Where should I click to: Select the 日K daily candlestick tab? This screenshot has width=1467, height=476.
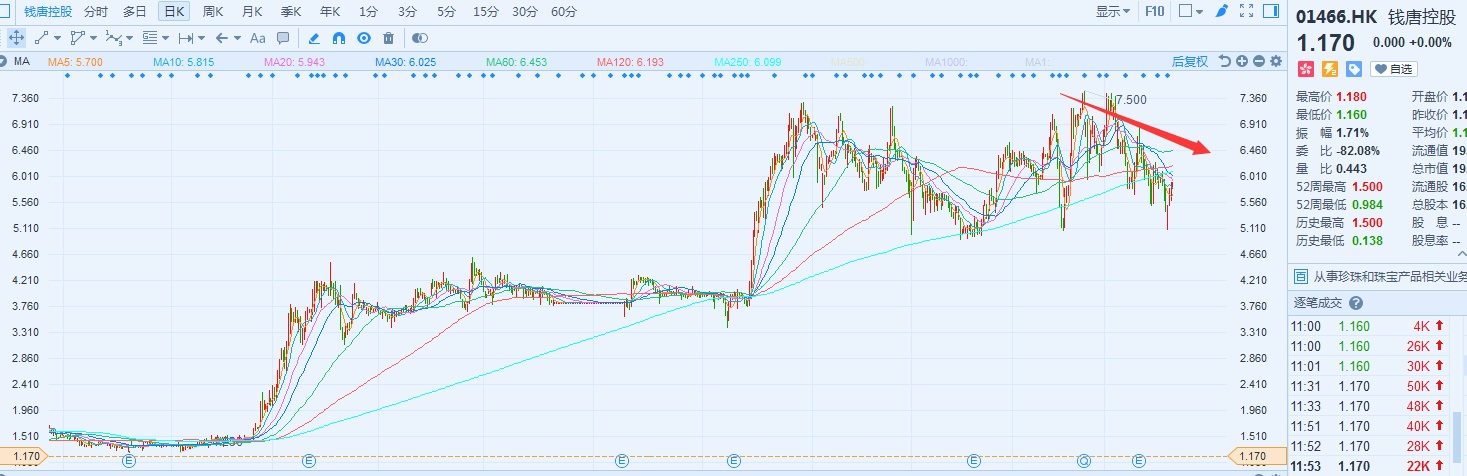pyautogui.click(x=174, y=12)
